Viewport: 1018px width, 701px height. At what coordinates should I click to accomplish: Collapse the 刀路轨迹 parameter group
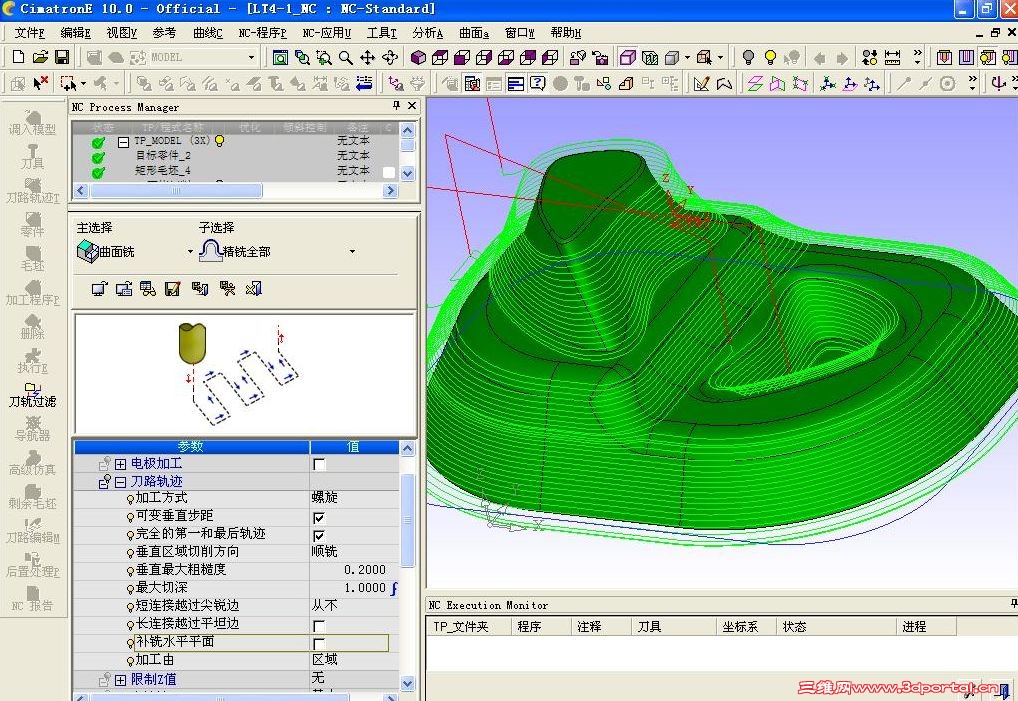(120, 482)
